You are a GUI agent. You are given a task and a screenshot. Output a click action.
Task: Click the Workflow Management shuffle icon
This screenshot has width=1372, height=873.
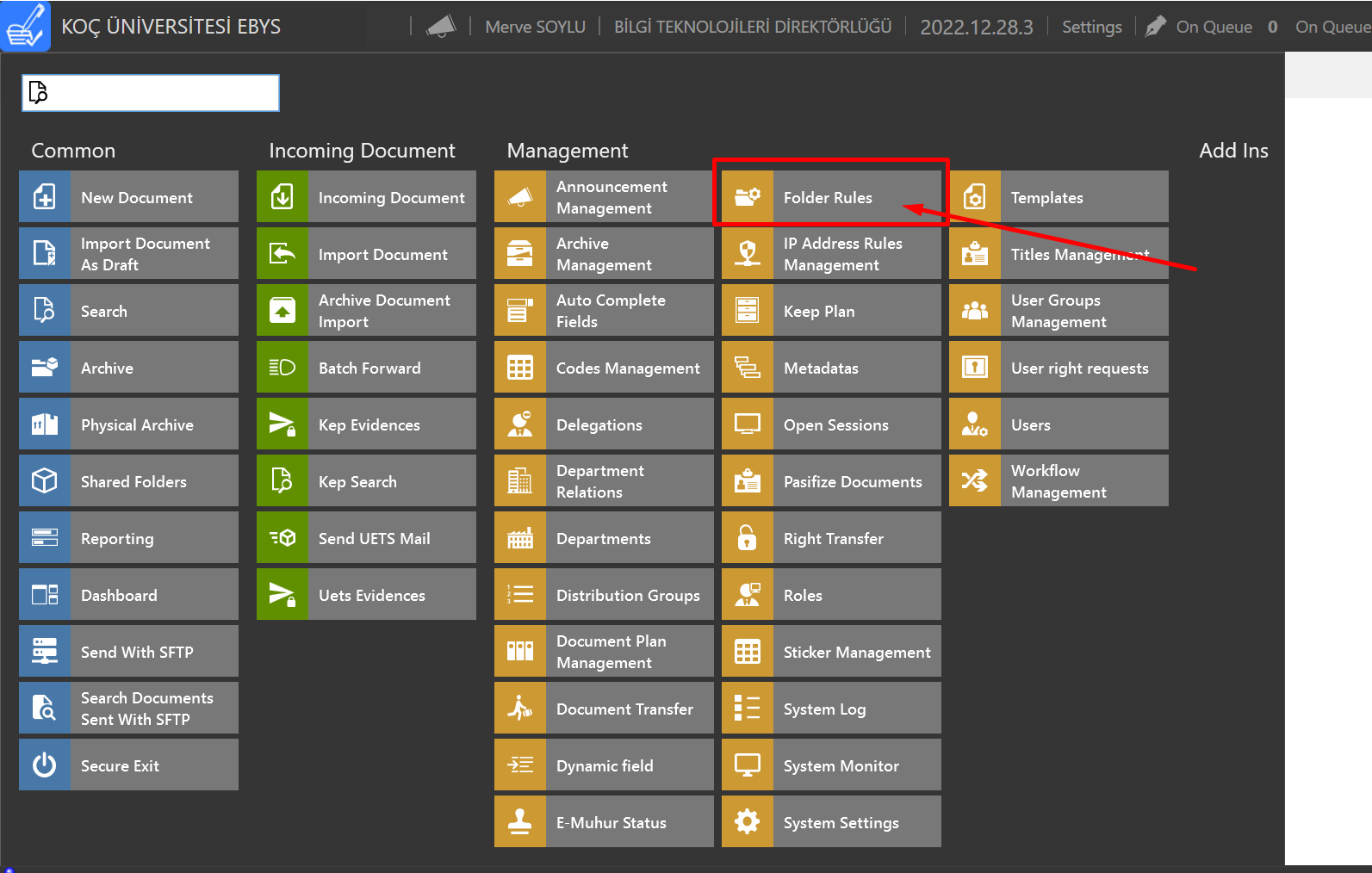tap(974, 481)
